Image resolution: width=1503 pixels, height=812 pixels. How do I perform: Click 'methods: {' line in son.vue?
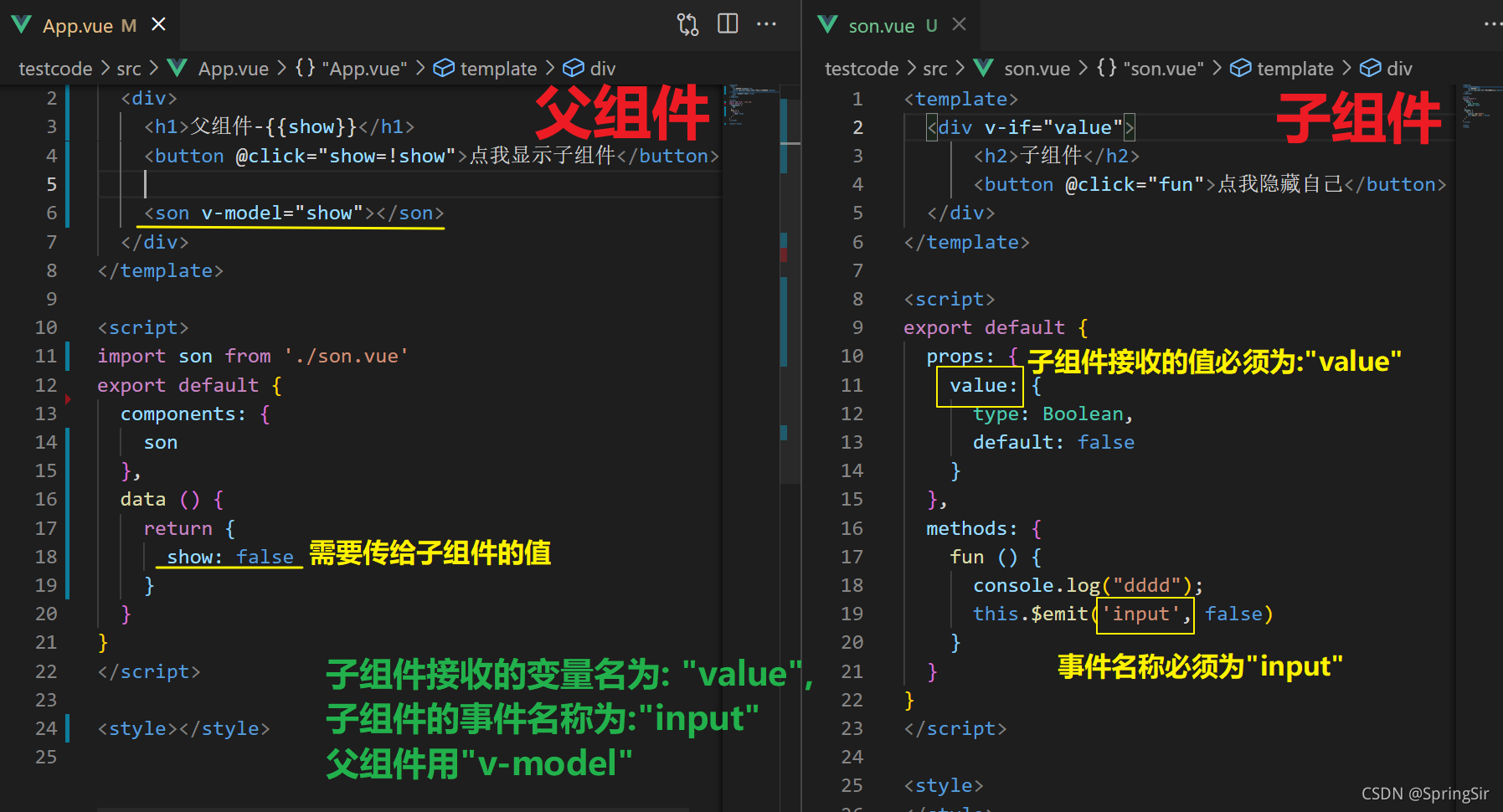tap(984, 528)
